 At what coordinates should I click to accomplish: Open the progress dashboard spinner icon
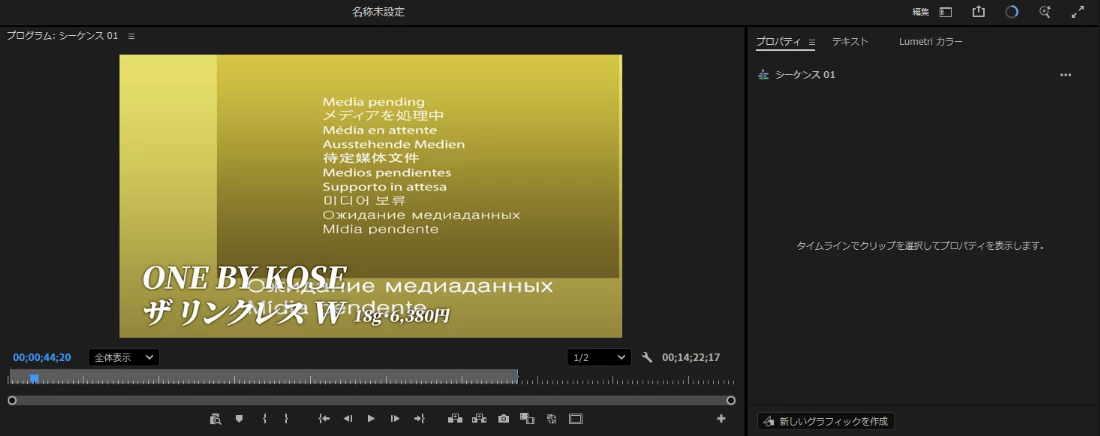tap(1012, 12)
